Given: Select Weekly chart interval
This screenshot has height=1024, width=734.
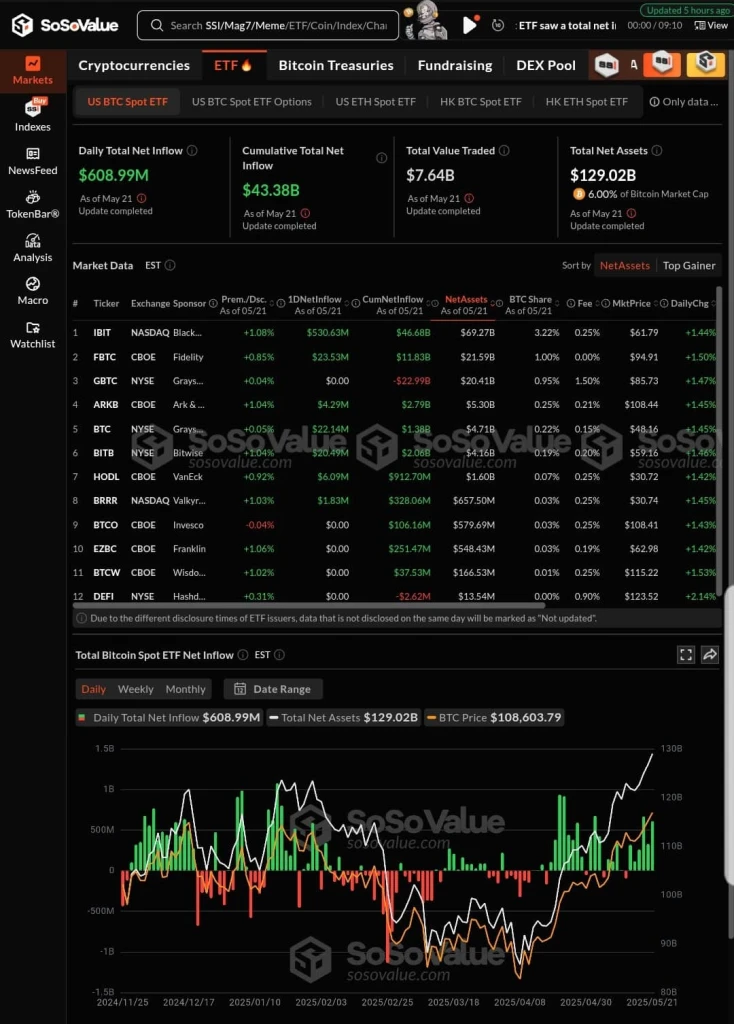Looking at the screenshot, I should (x=136, y=689).
